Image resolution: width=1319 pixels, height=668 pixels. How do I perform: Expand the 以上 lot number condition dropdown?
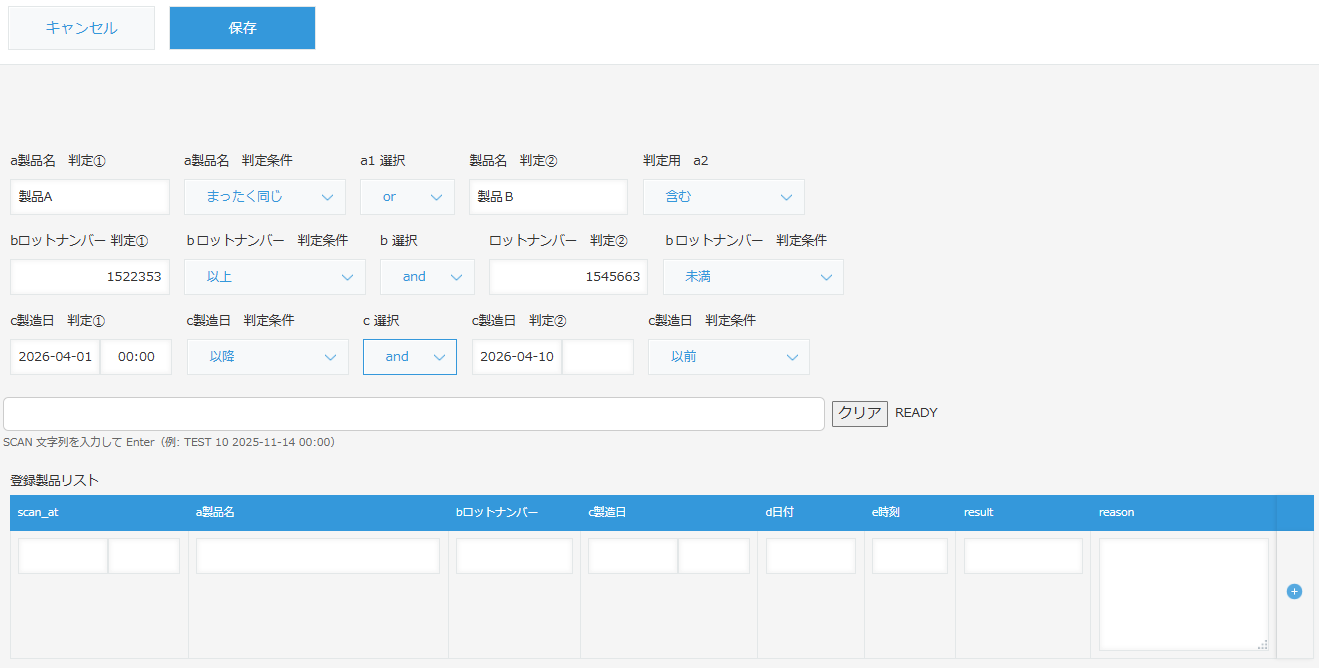[x=274, y=276]
